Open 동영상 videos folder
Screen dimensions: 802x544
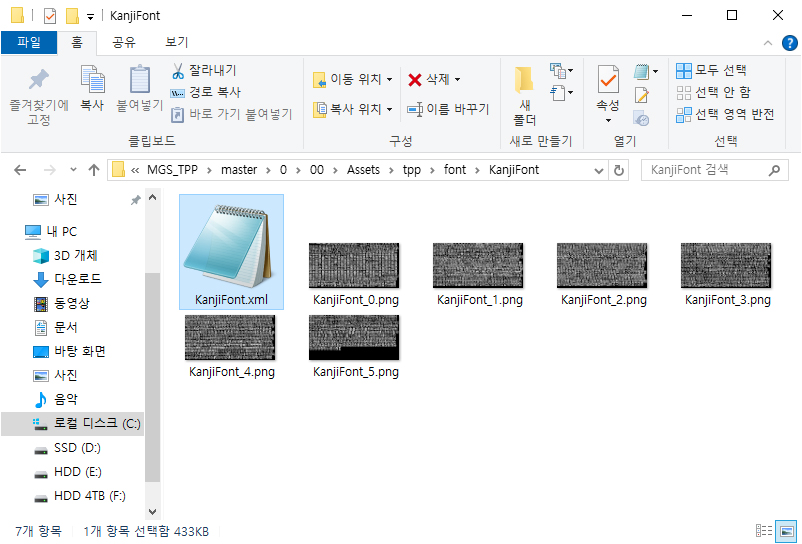[x=61, y=303]
